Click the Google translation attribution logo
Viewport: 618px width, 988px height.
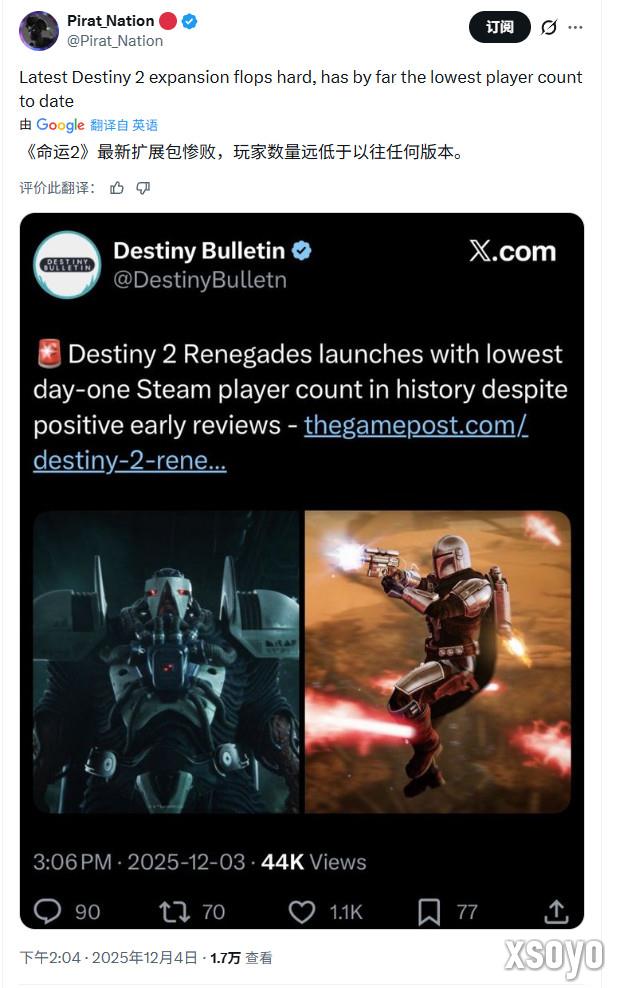[x=60, y=125]
